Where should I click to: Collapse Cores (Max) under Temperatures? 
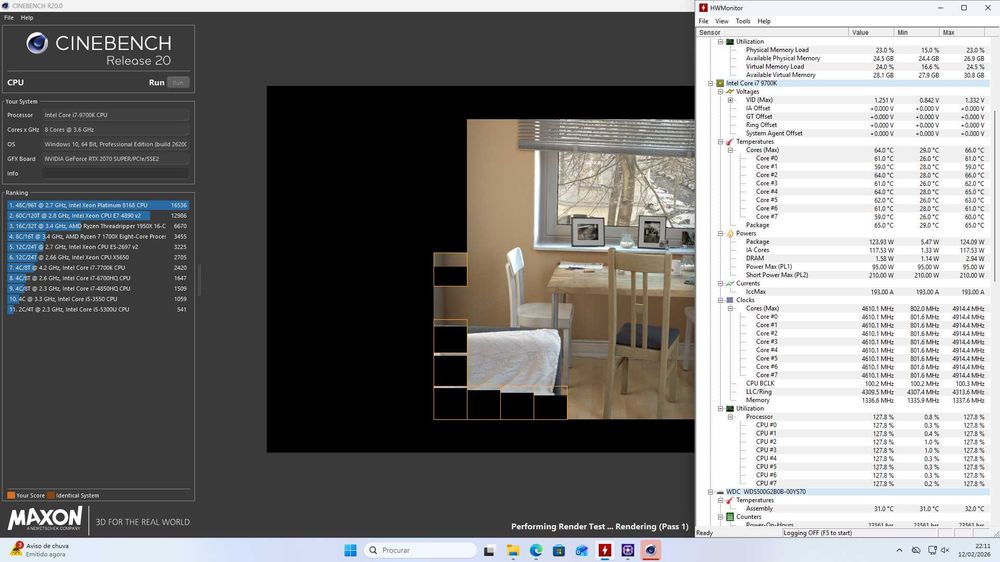(x=731, y=150)
